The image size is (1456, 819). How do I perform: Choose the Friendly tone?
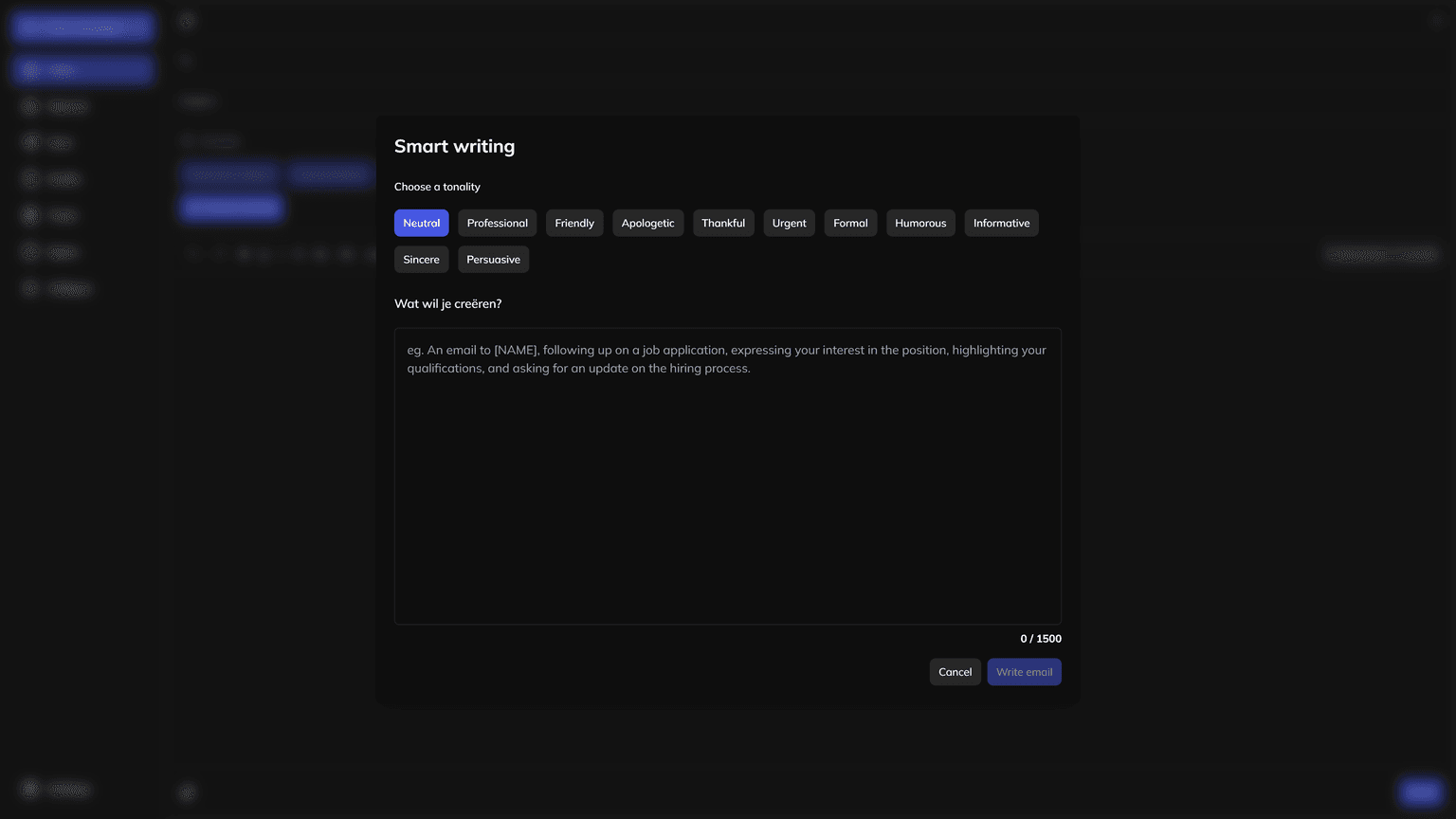574,223
